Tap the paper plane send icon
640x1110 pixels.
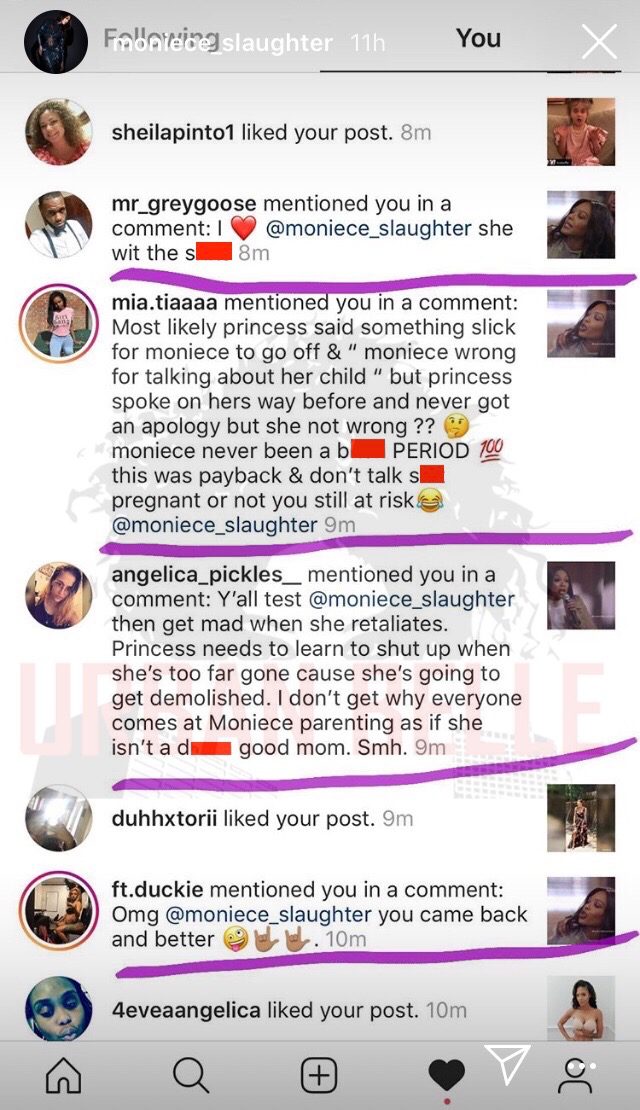pos(510,1064)
